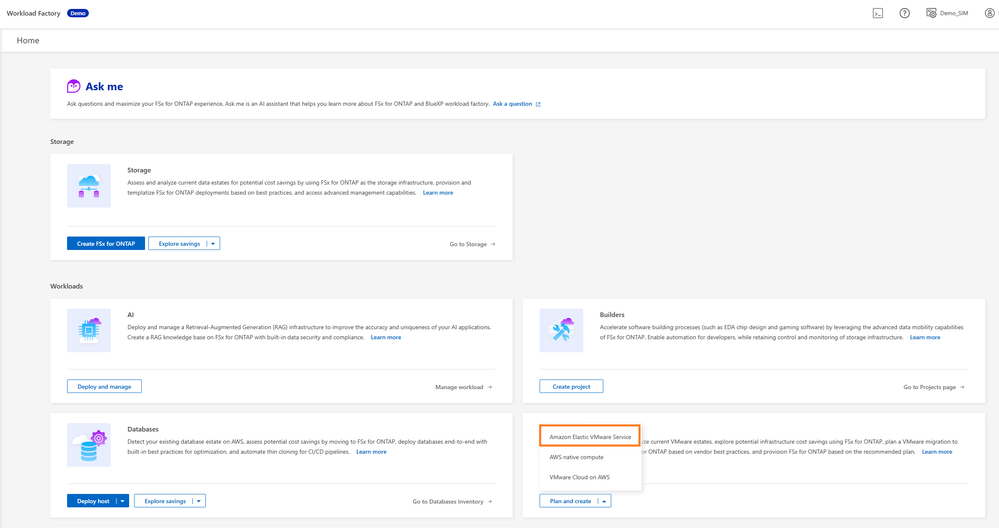Open the help question mark icon
Viewport: 999px width, 528px height.
tap(904, 13)
